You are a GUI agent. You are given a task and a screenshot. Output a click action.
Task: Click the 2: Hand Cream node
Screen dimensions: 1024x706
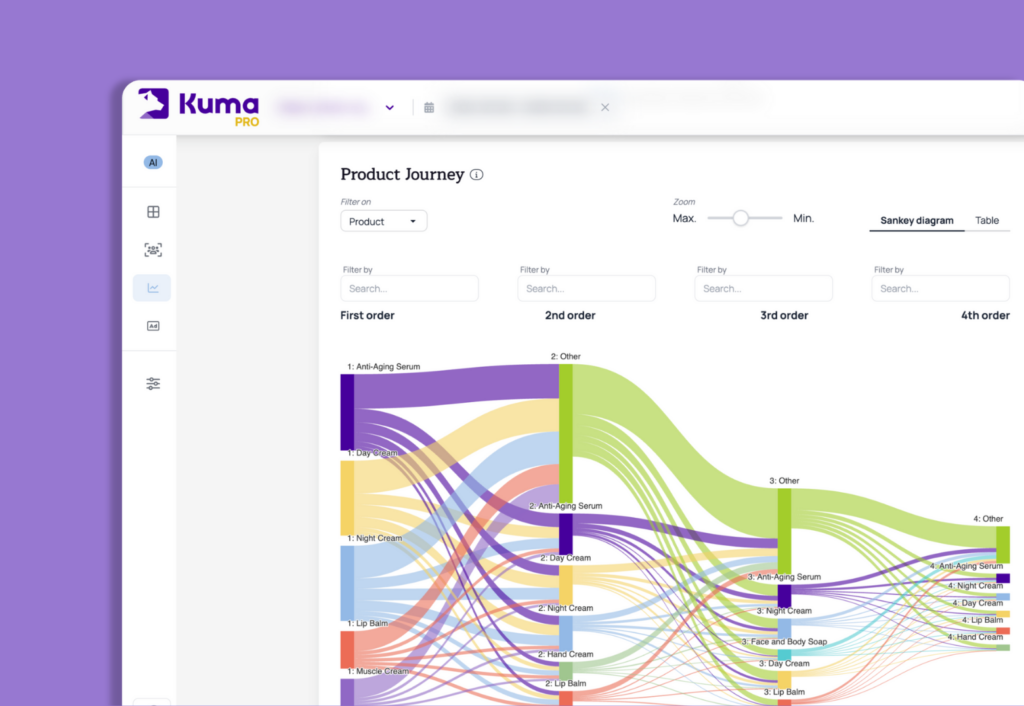566,670
